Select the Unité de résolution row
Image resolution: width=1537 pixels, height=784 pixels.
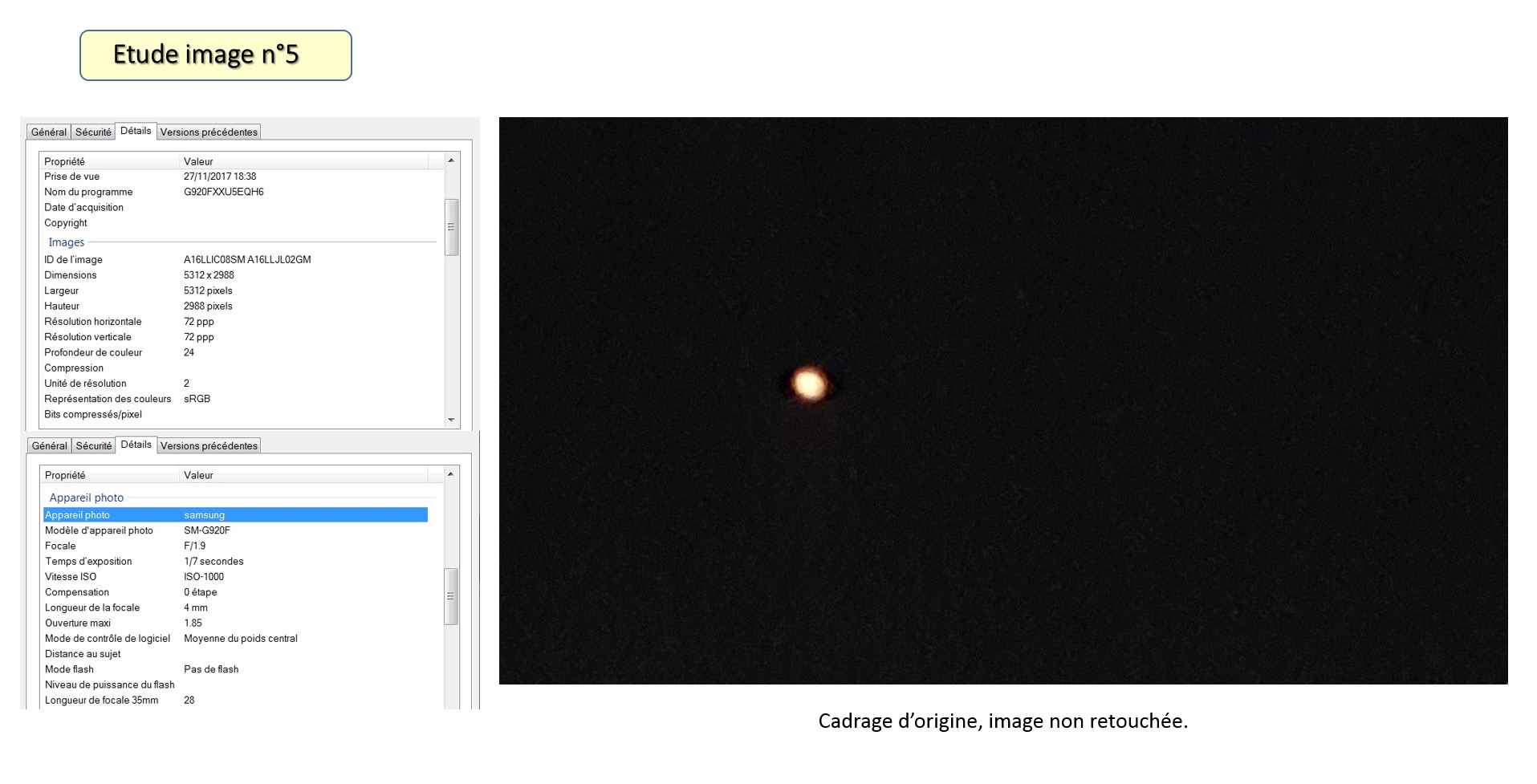pos(235,384)
